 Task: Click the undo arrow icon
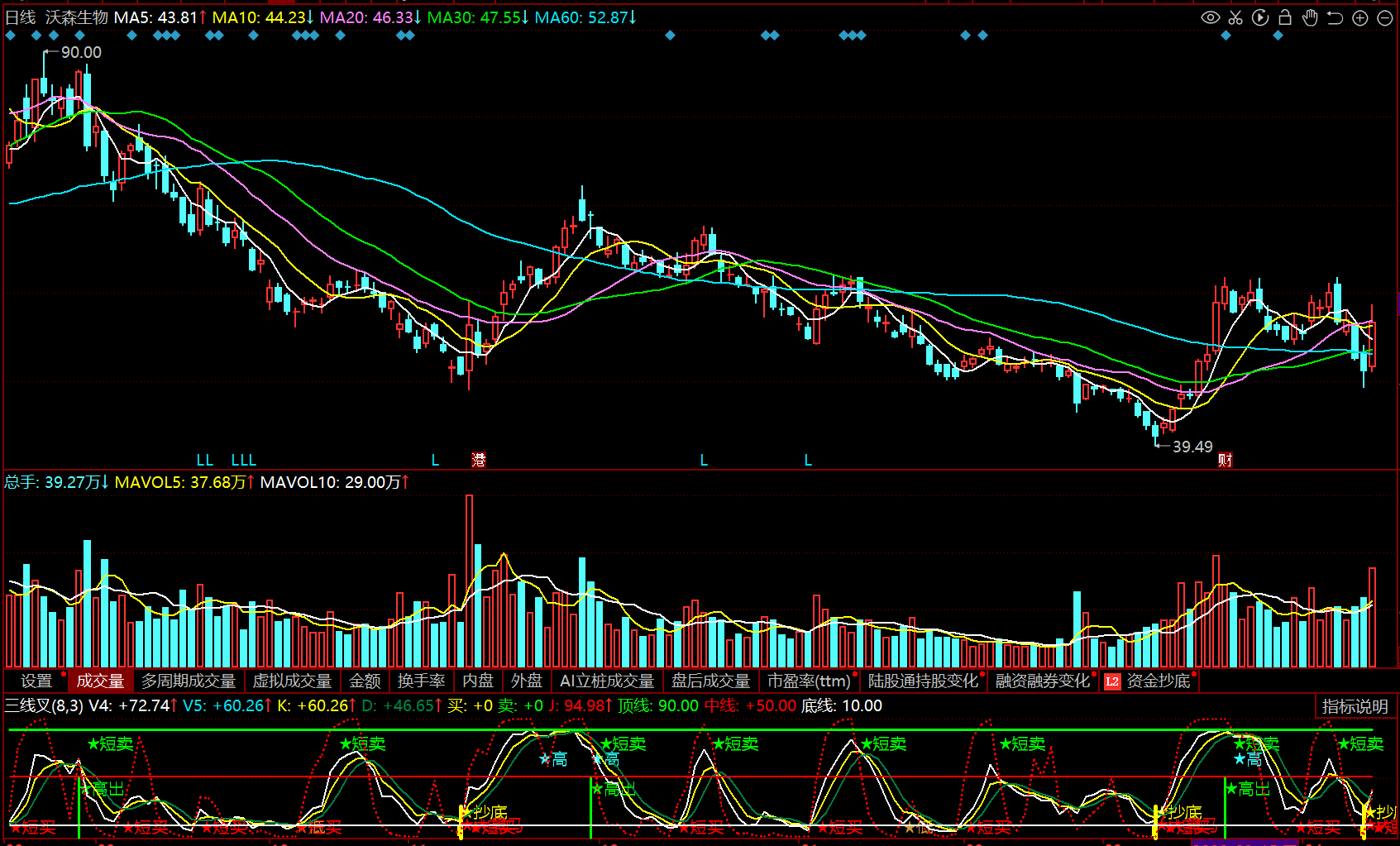[1335, 17]
